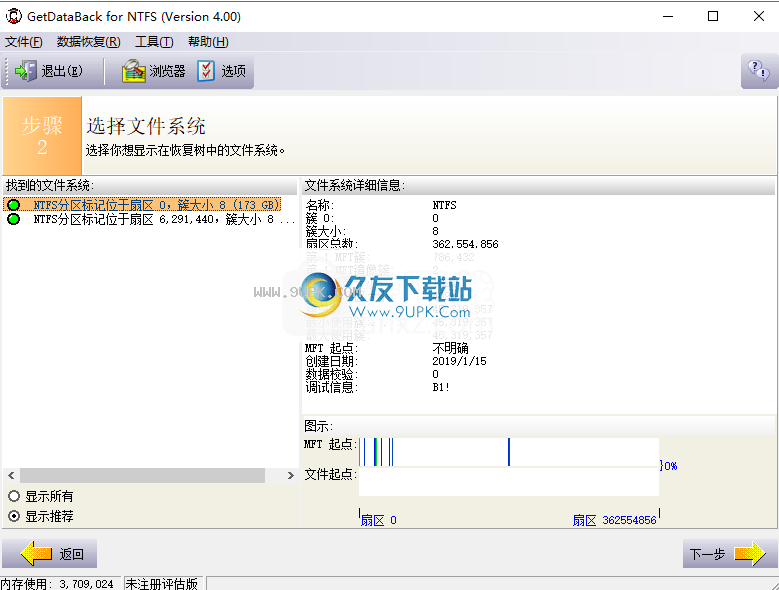Select the 显示所有 radio button
779x590 pixels.
[x=14, y=496]
